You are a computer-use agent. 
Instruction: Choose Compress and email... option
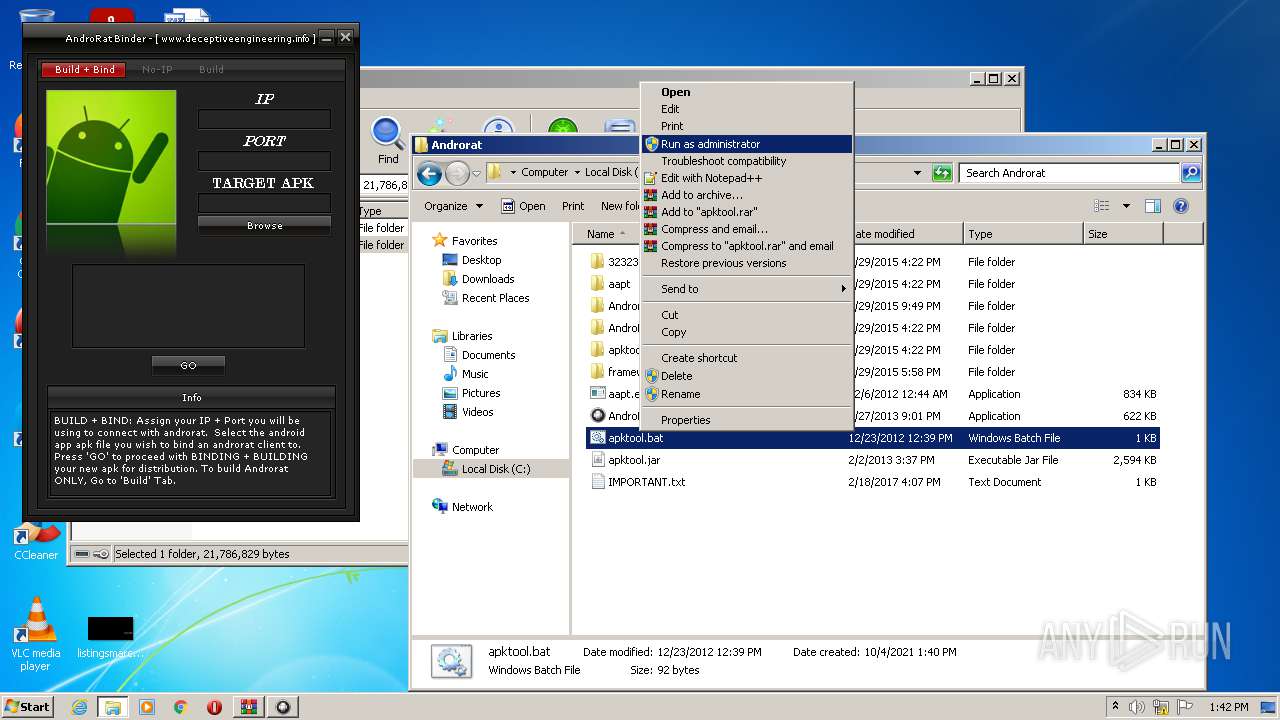(x=746, y=229)
